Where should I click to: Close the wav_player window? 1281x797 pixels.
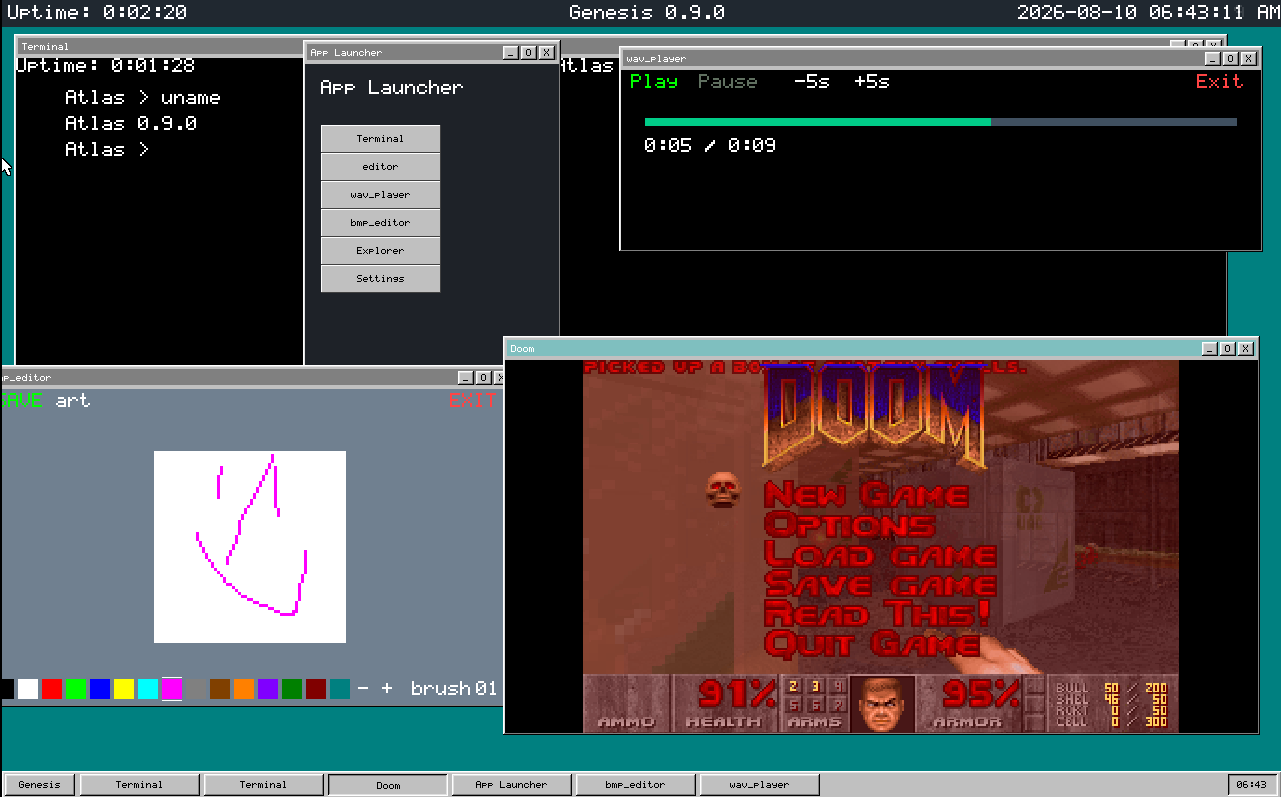[1249, 59]
